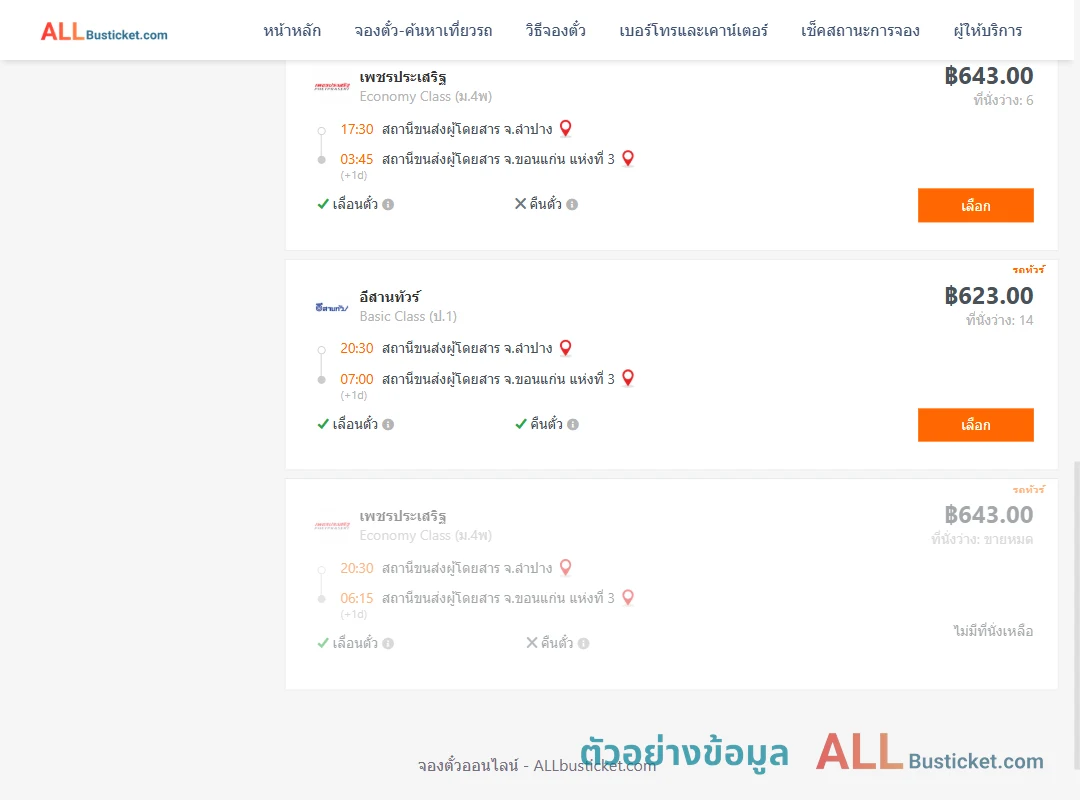Click เลือก button for อีสานทัวร์ ฿623.00 trip
The height and width of the screenshot is (800, 1080).
pos(975,424)
